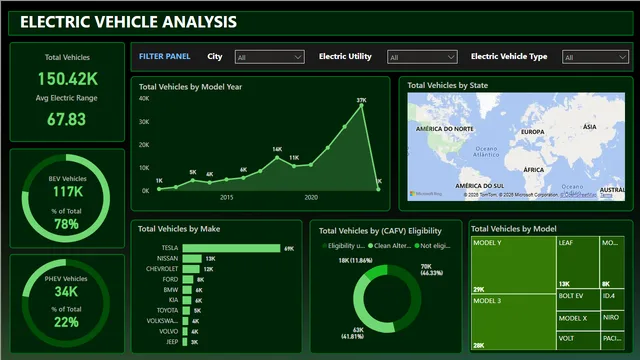Click the Eligibility u... legend swatch
The width and height of the screenshot is (640, 360).
[324, 246]
